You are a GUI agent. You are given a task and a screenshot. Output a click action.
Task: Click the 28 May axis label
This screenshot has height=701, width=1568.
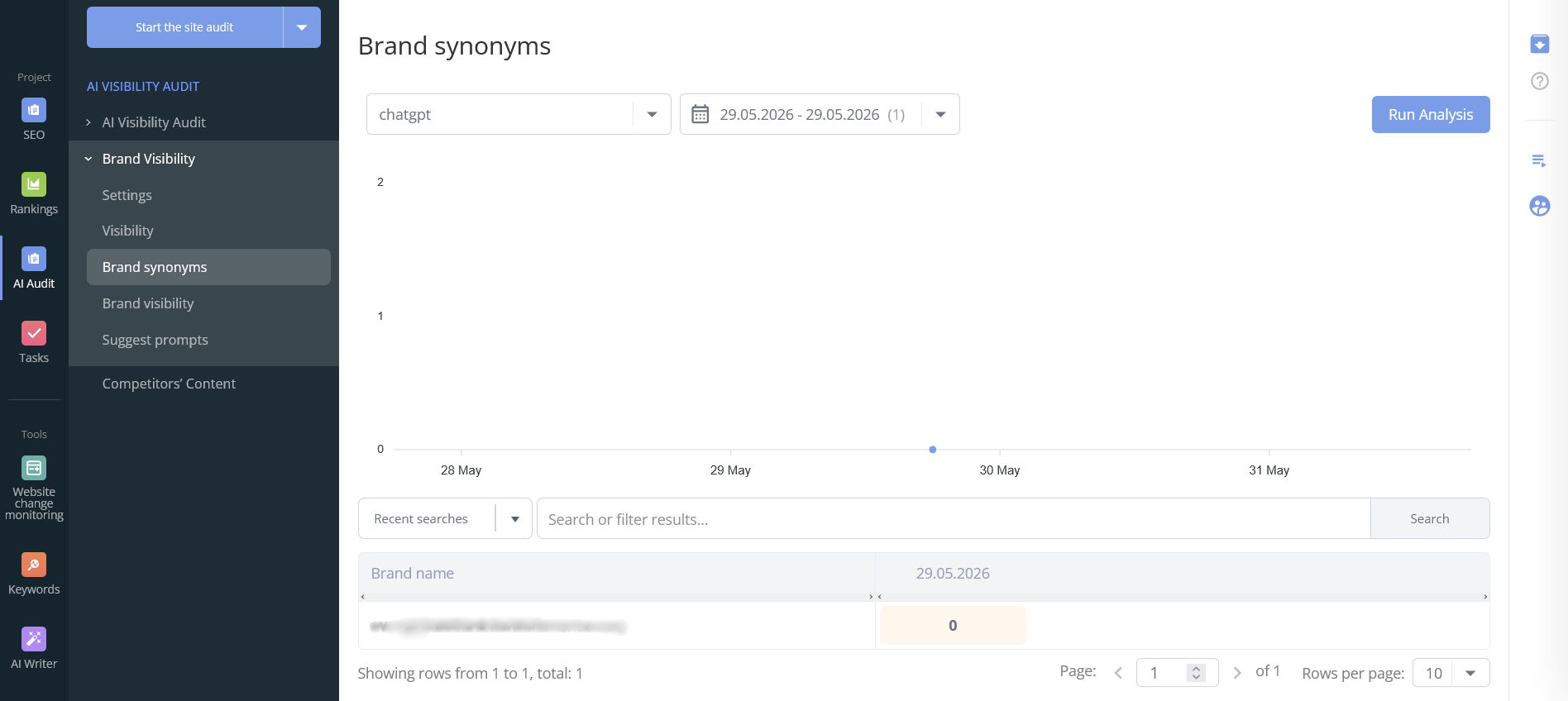pos(461,470)
